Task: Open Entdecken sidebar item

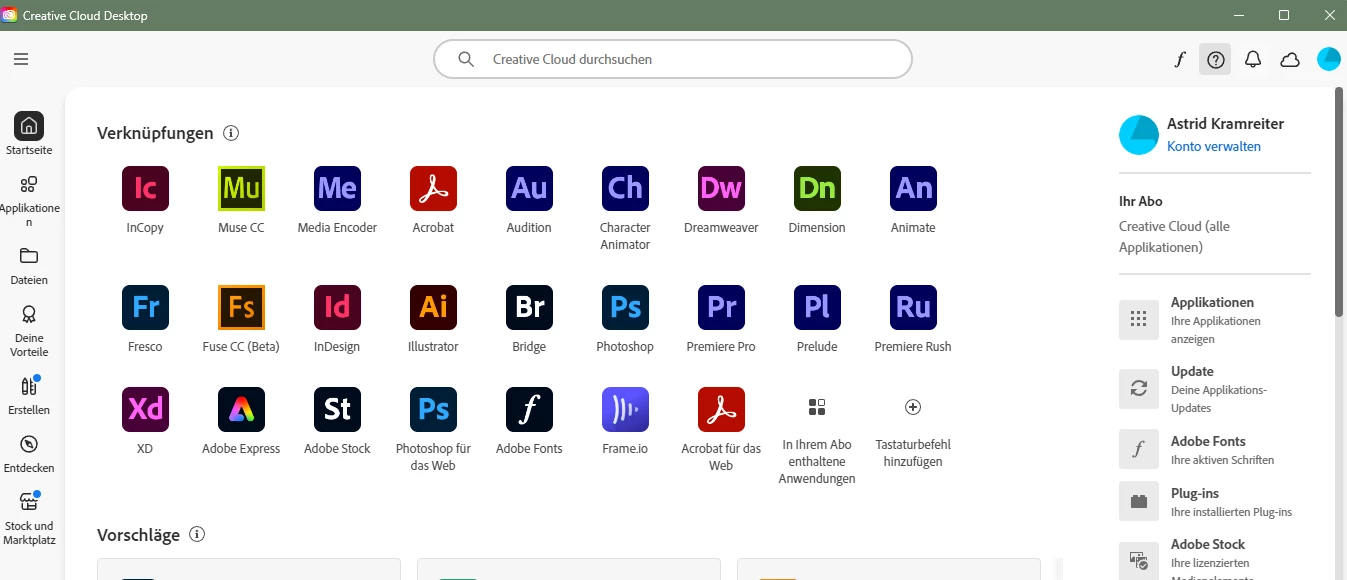Action: tap(29, 453)
